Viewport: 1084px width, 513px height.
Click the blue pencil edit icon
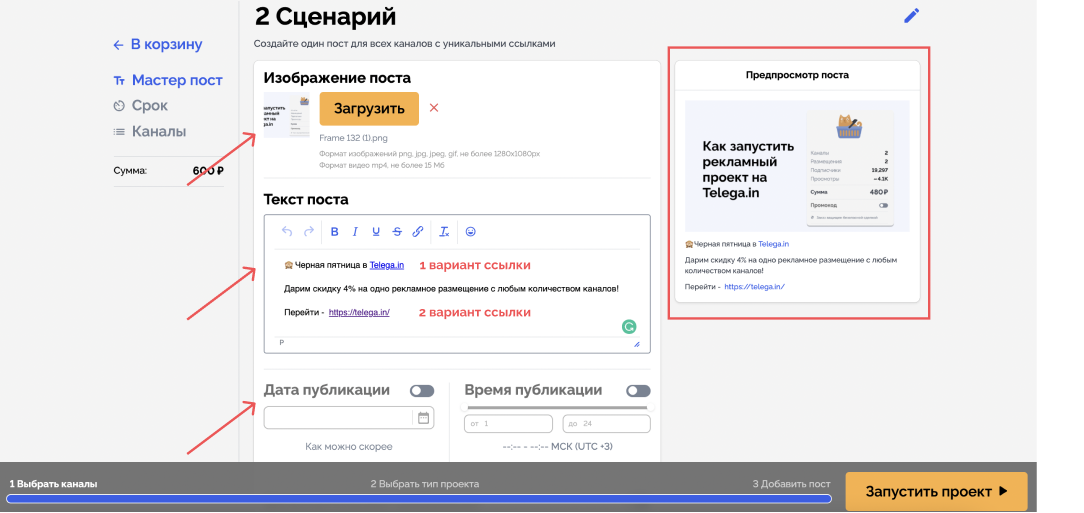[x=912, y=16]
